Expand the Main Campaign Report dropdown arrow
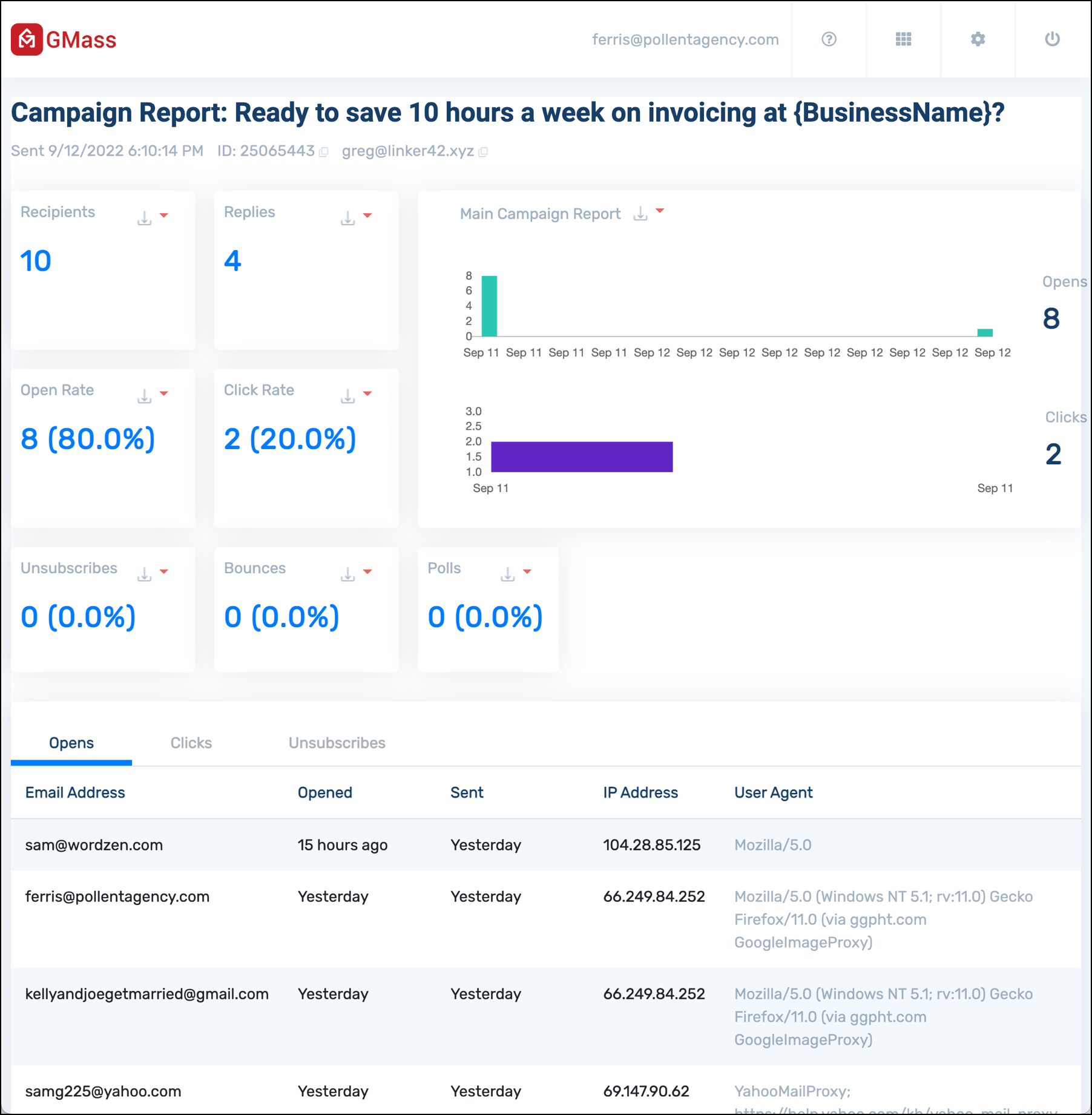Screen dimensions: 1092x1115 [x=660, y=211]
